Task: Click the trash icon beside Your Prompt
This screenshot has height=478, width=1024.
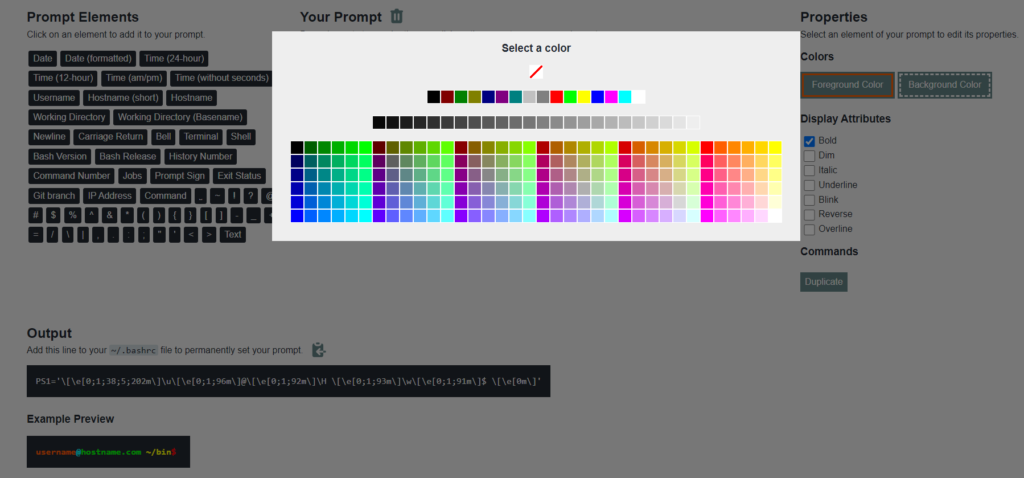Action: pyautogui.click(x=396, y=16)
